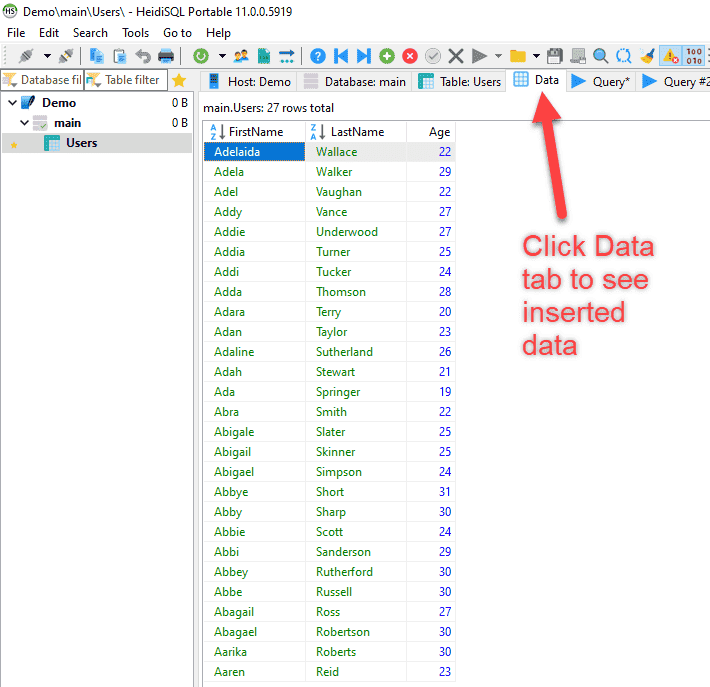Switch to the Host: Demo tab
Screen dimensions: 710x687
coord(249,82)
